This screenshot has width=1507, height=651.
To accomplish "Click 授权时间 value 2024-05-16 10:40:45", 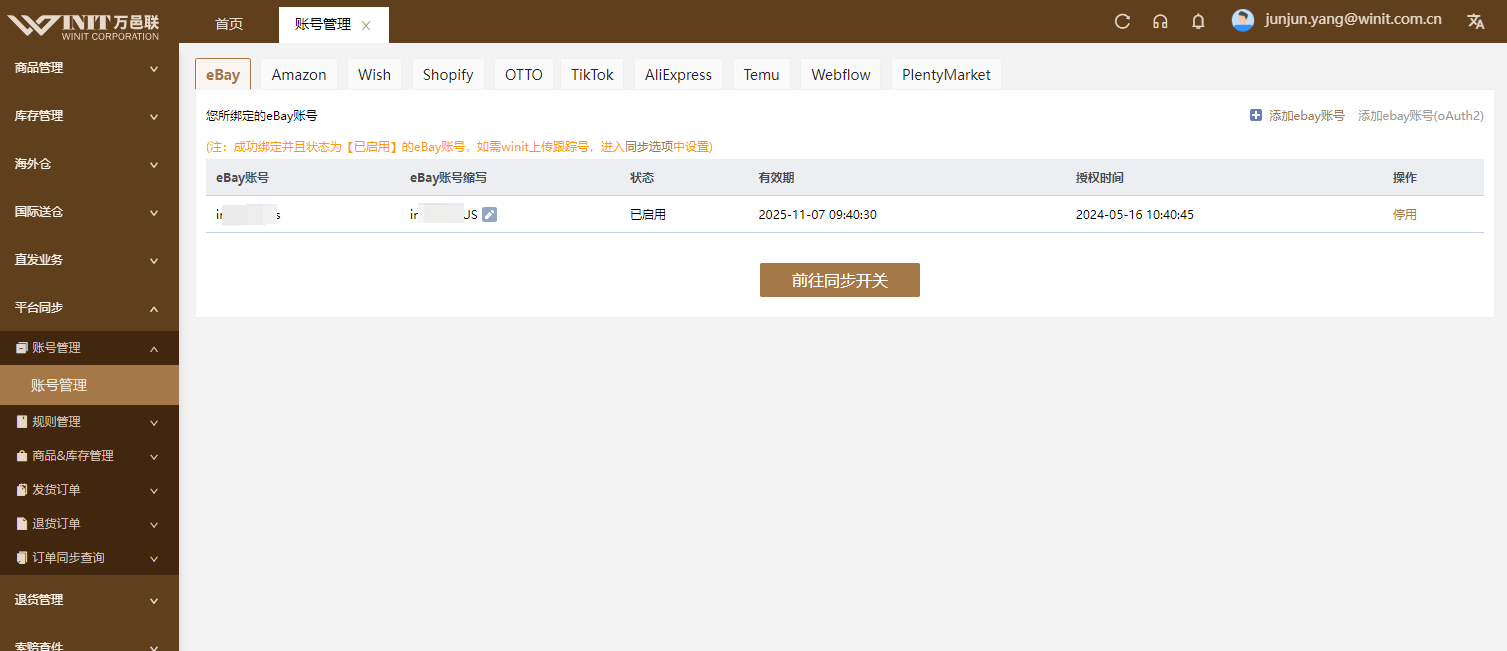I will point(1135,215).
